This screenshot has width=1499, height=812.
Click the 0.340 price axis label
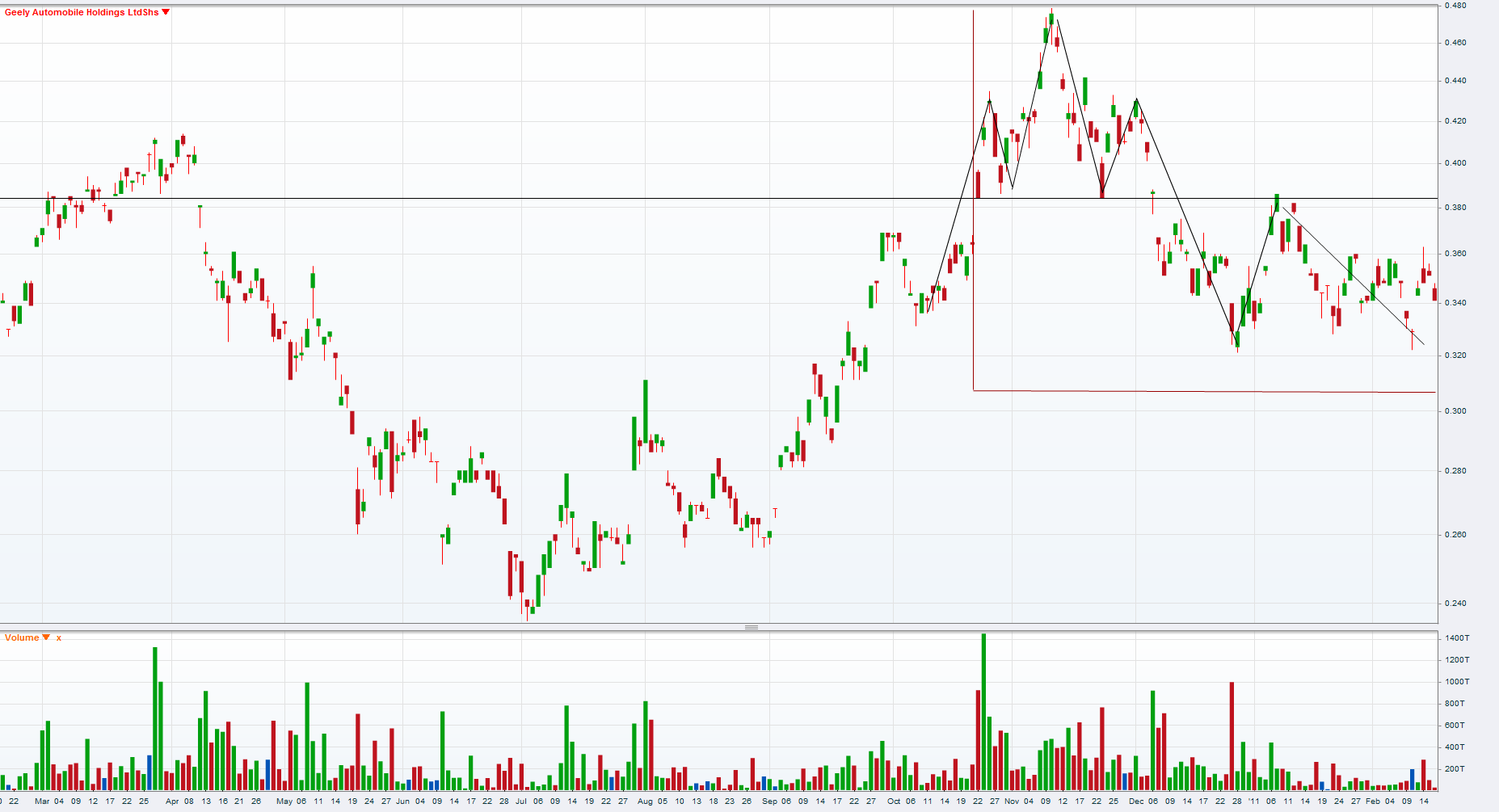click(1455, 303)
